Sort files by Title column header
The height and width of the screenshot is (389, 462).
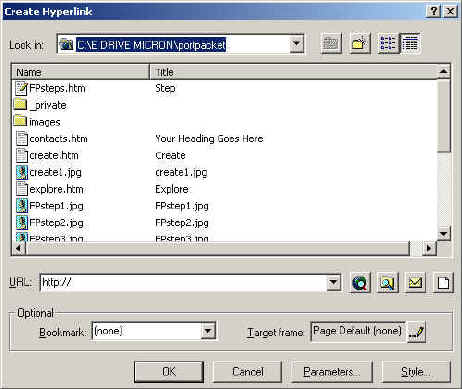tap(293, 72)
